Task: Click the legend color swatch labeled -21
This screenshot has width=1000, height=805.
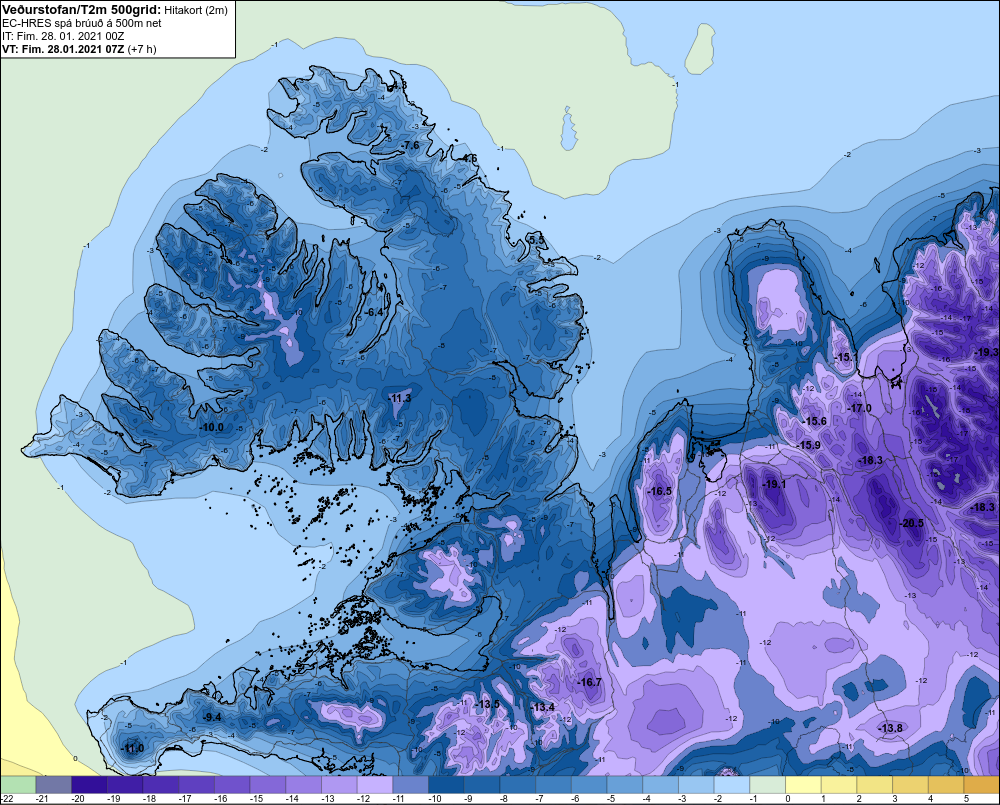Action: (54, 784)
